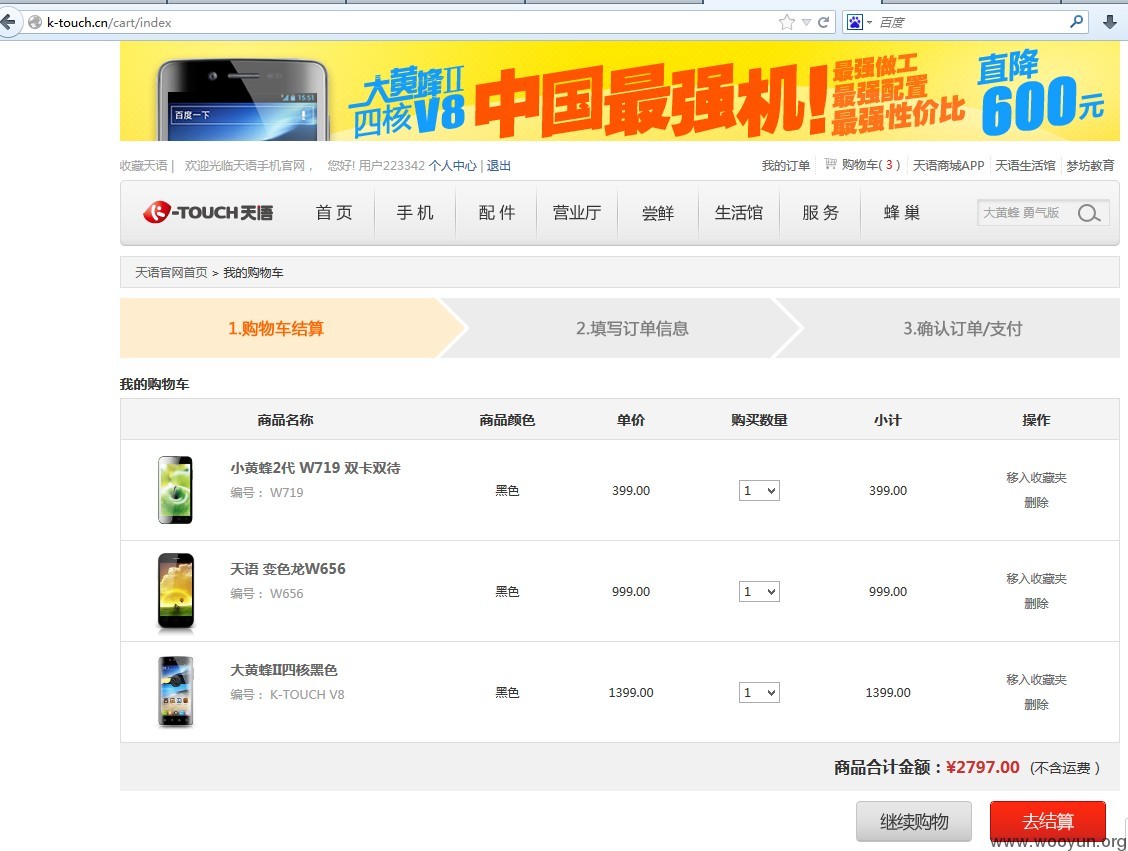
Task: Click the 继续购物 button
Action: 914,822
